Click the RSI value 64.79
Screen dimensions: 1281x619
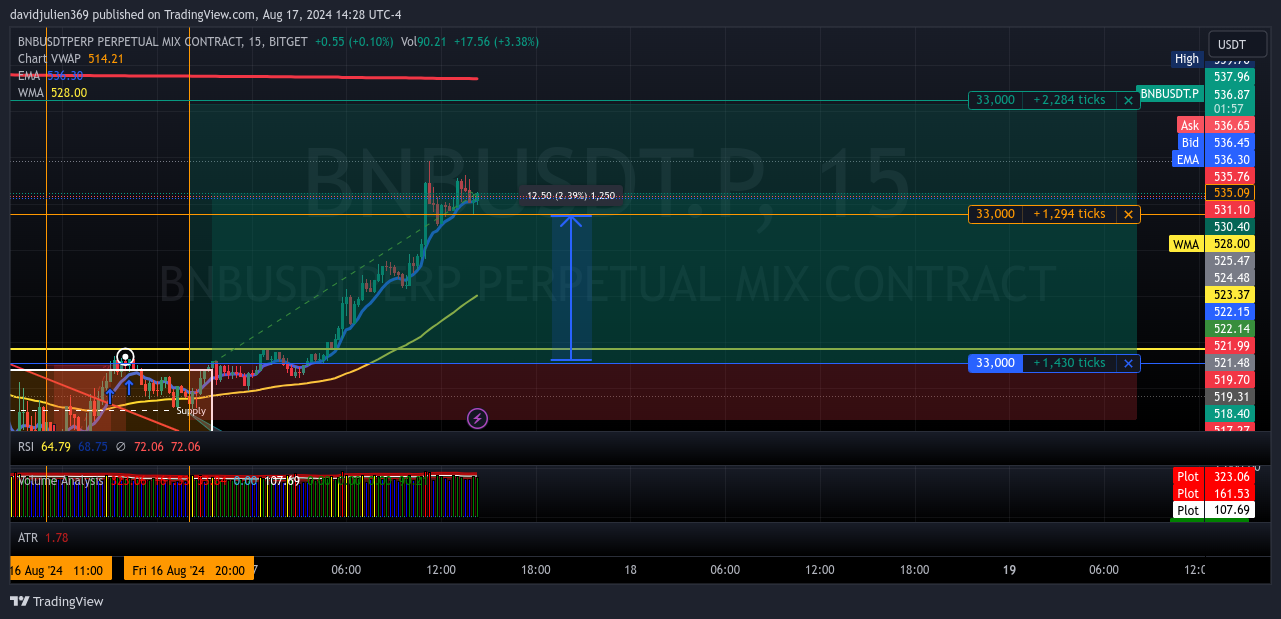(56, 446)
